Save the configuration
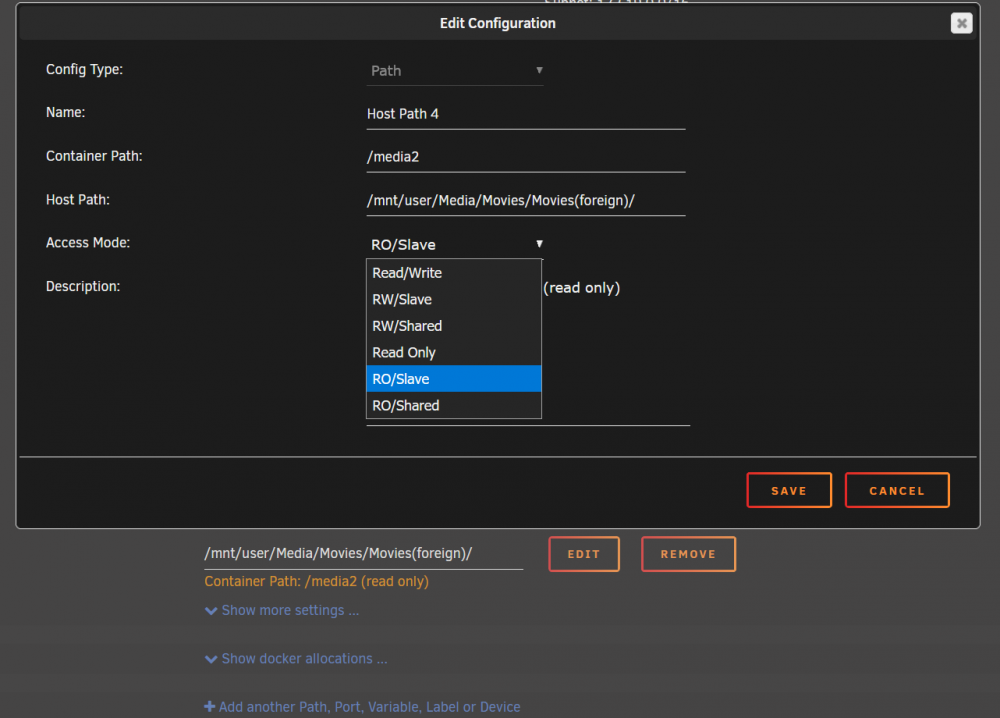The height and width of the screenshot is (718, 1000). click(x=789, y=490)
